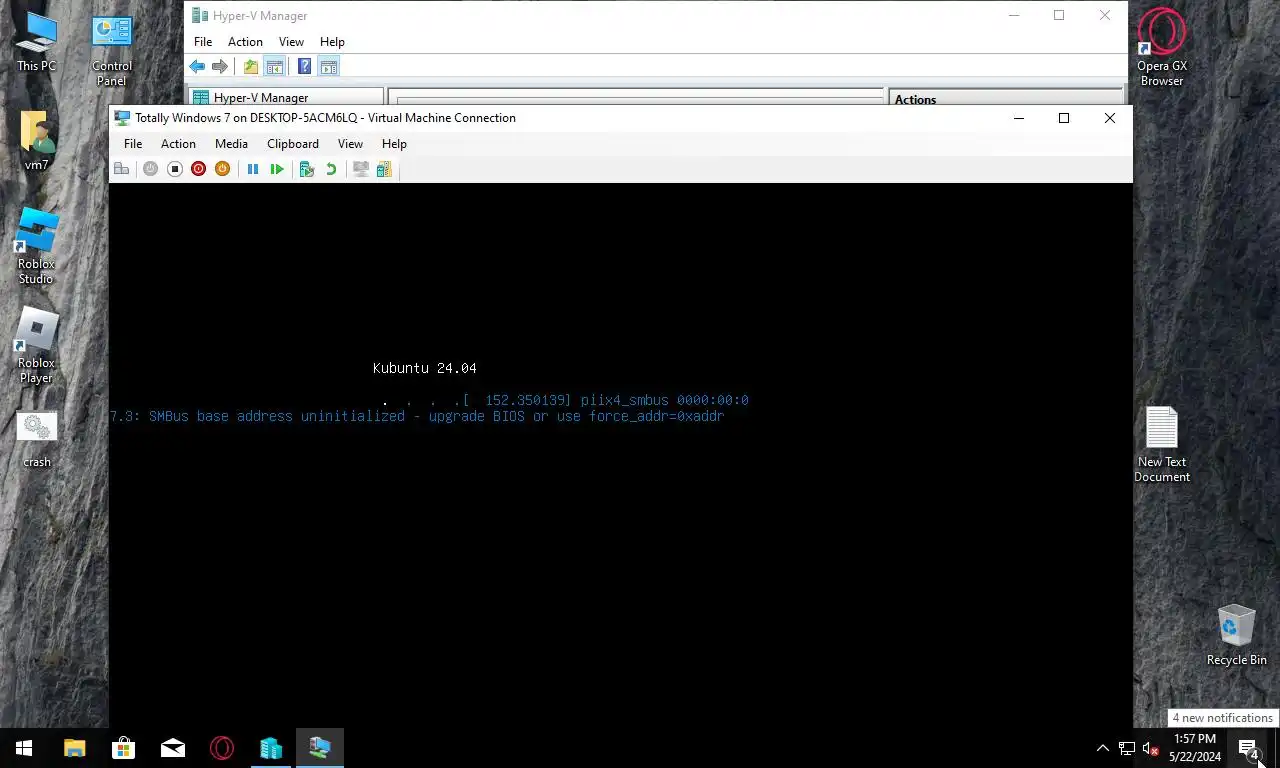Open Action menu in Hyper-V Manager
Image resolution: width=1280 pixels, height=768 pixels.
click(x=245, y=42)
